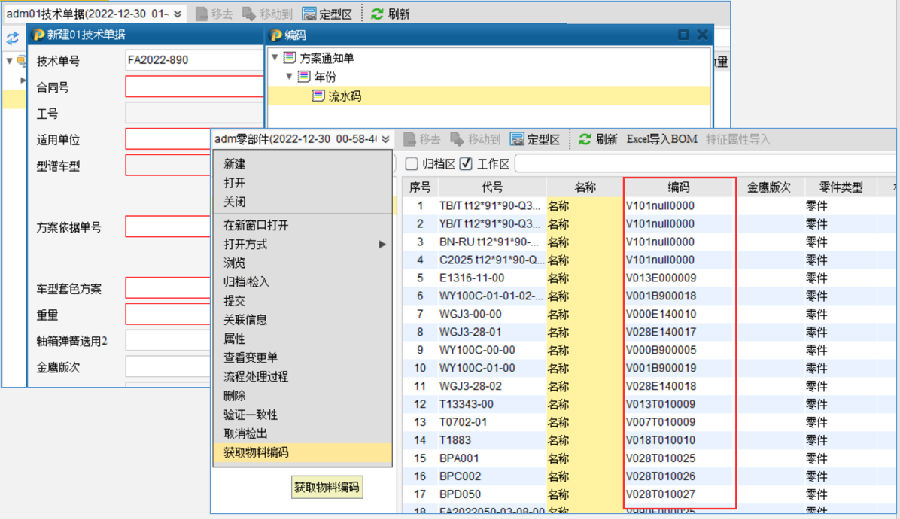This screenshot has width=900, height=519.
Task: Click the 合同号 input field
Action: tap(193, 87)
